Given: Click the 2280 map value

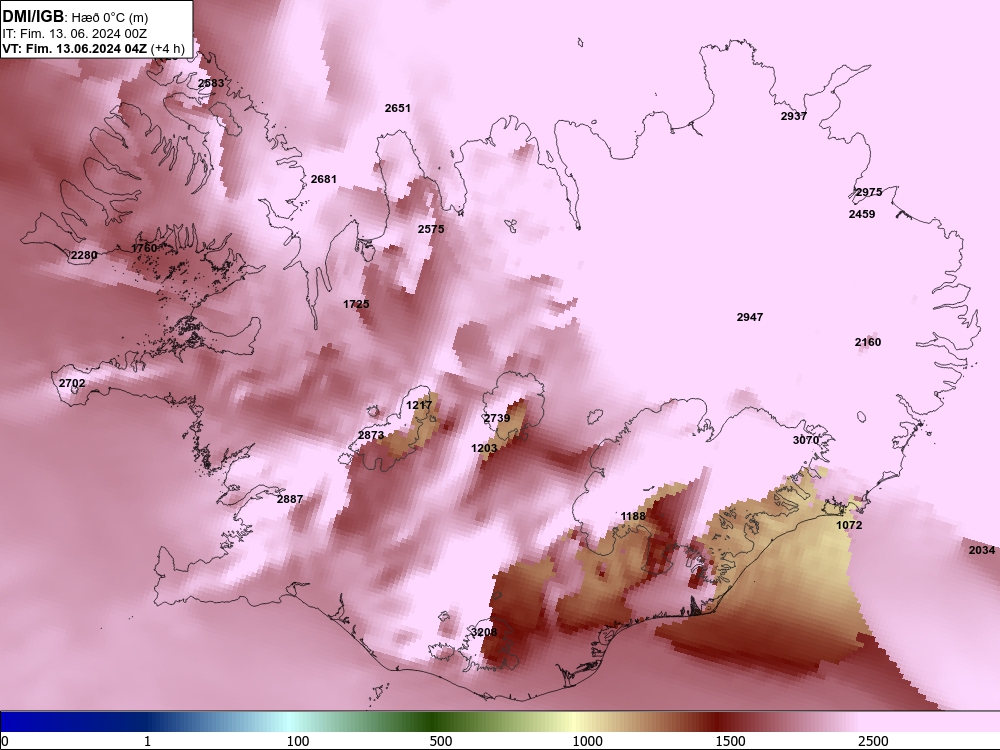Looking at the screenshot, I should point(84,256).
